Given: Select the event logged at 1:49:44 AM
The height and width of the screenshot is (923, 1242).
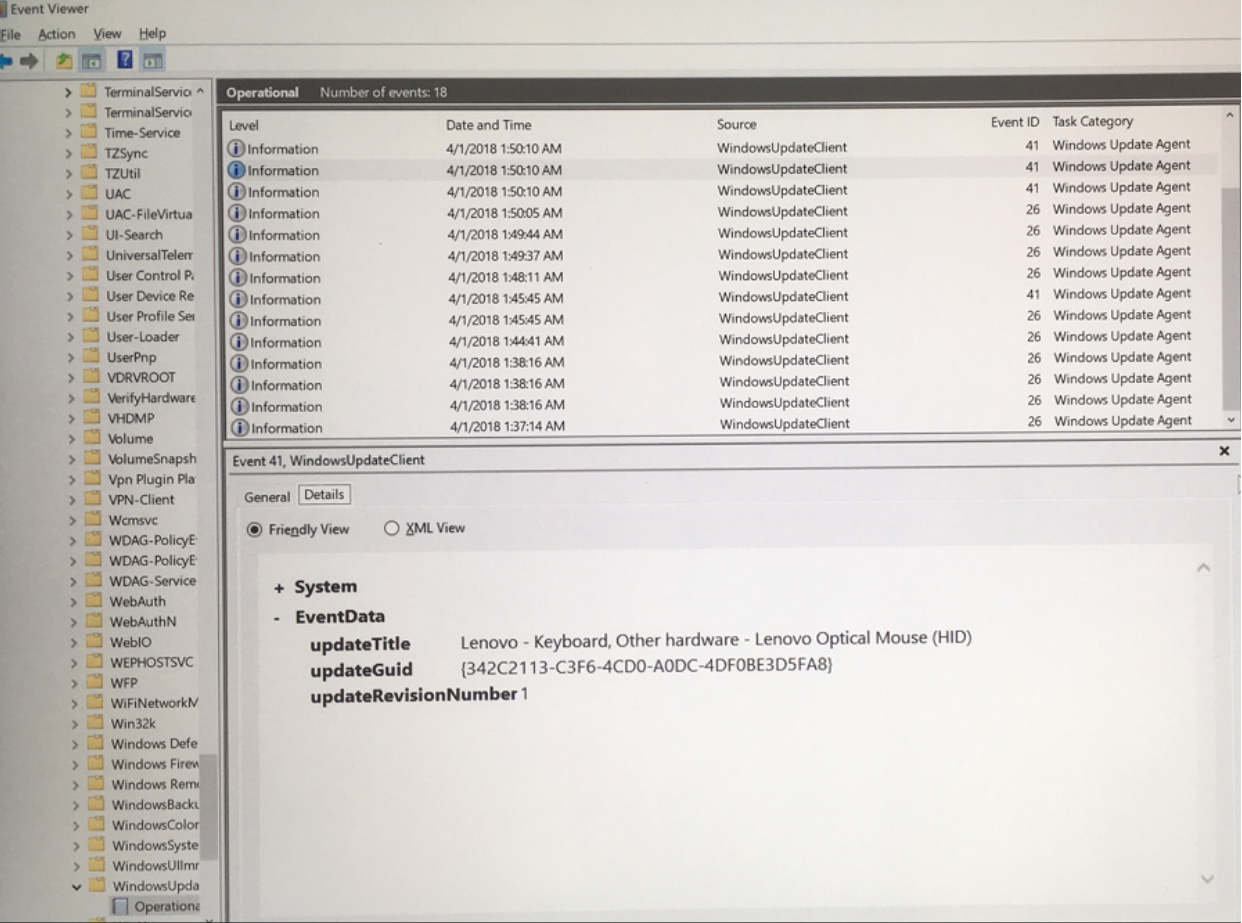Looking at the screenshot, I should 723,233.
